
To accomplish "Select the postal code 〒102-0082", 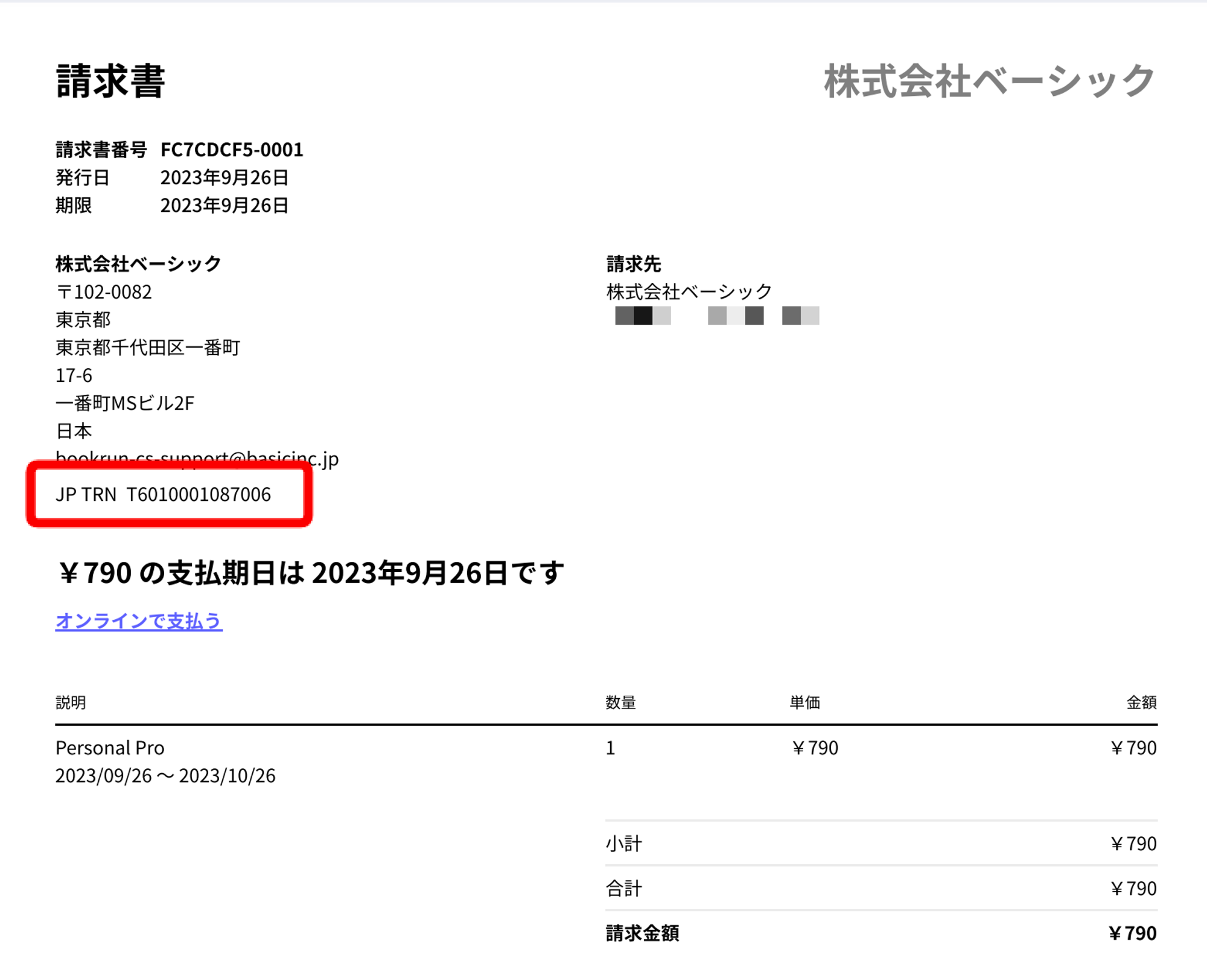I will 104,292.
